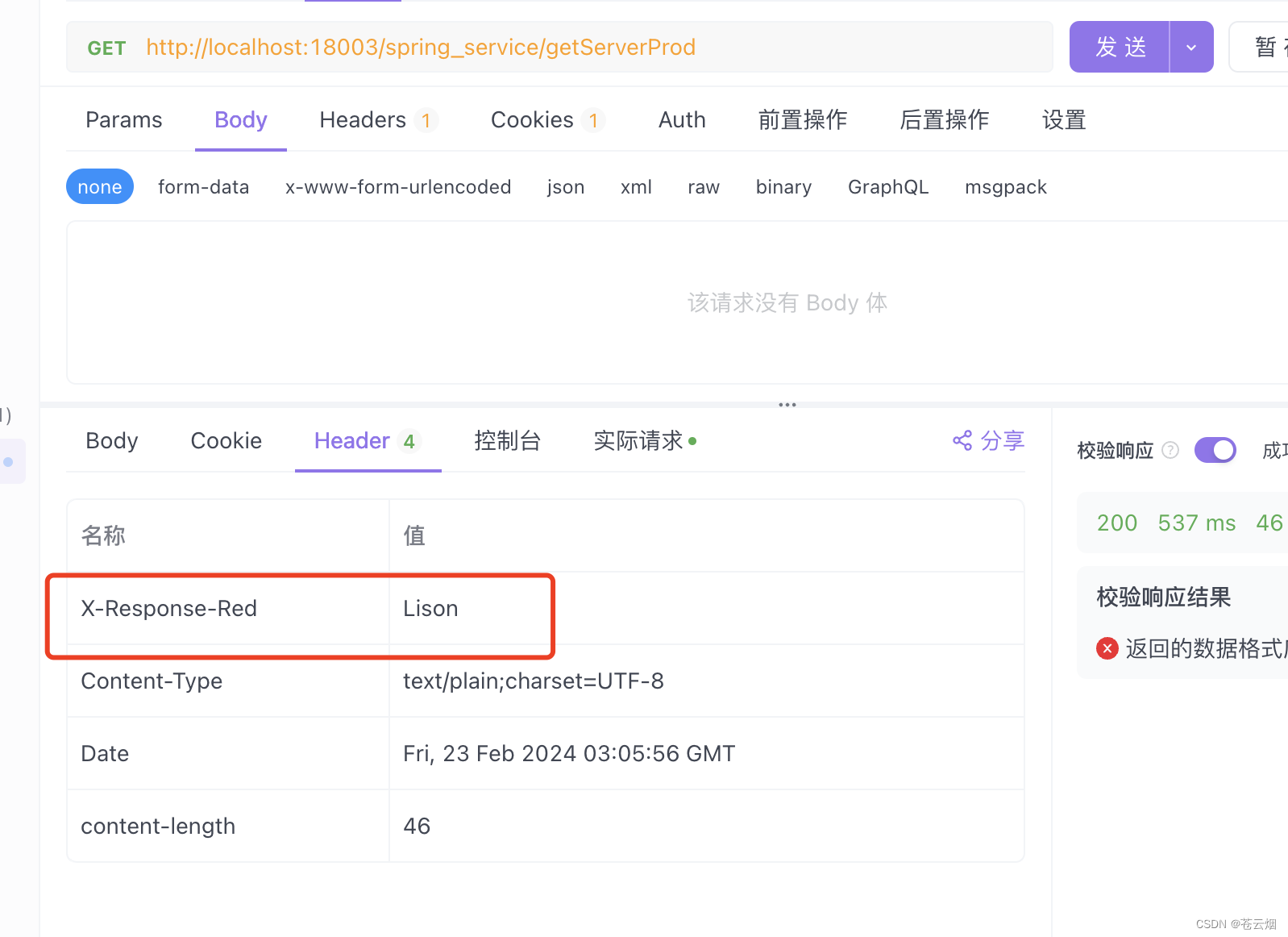Image resolution: width=1288 pixels, height=937 pixels.
Task: Select the none body type
Action: (x=100, y=186)
